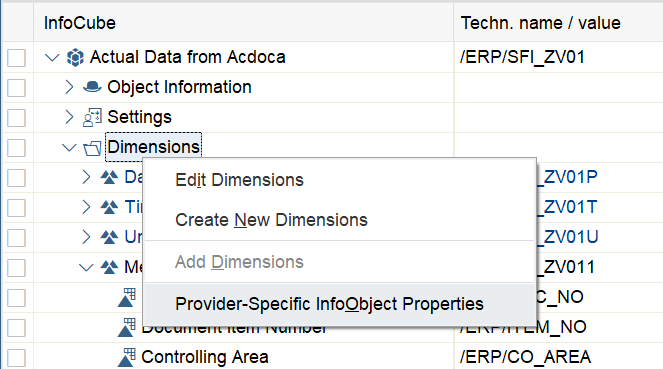Image resolution: width=663 pixels, height=369 pixels.
Task: Click the hat icon next to Object Information
Action: 92,87
